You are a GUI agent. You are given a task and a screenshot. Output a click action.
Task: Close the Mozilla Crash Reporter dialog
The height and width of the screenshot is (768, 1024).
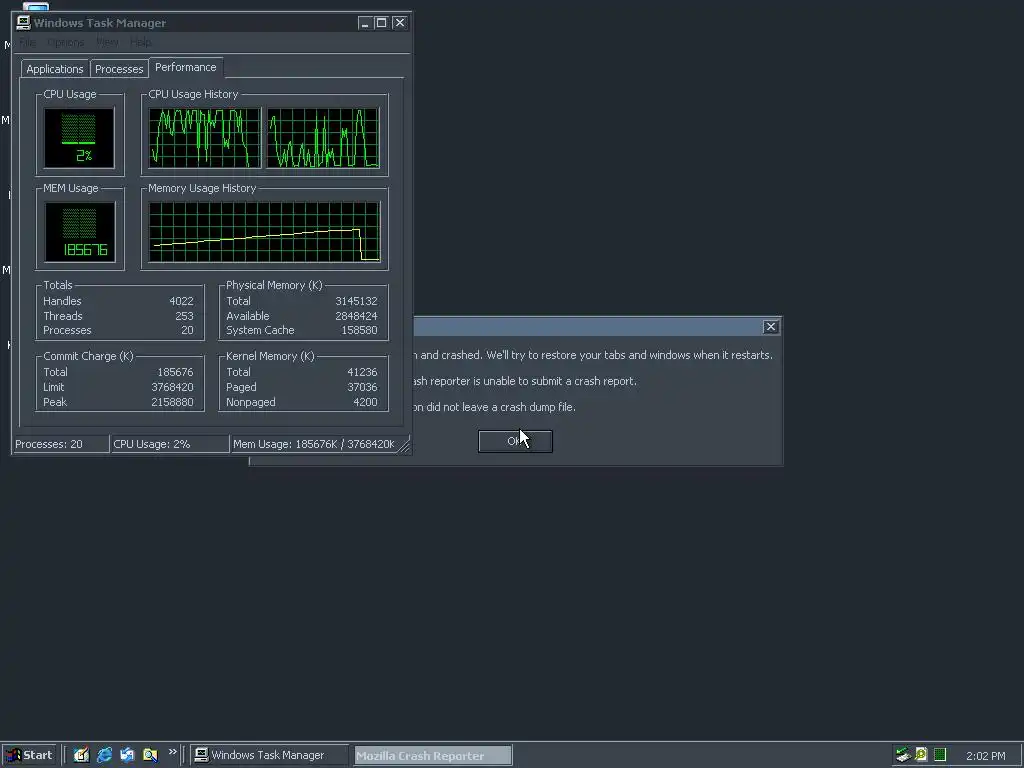pyautogui.click(x=771, y=327)
